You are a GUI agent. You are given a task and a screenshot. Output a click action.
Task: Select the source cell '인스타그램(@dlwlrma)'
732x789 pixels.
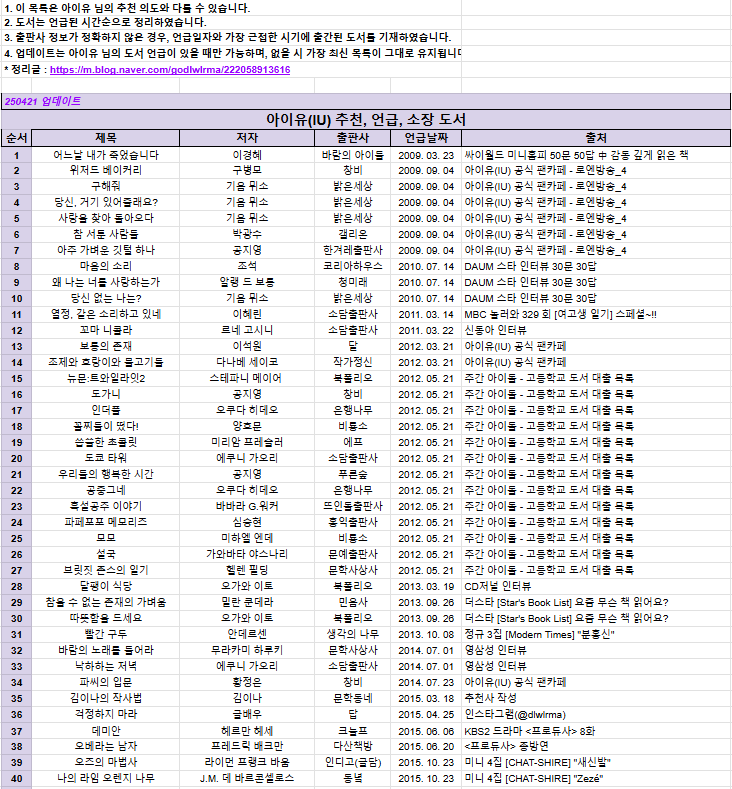click(596, 715)
